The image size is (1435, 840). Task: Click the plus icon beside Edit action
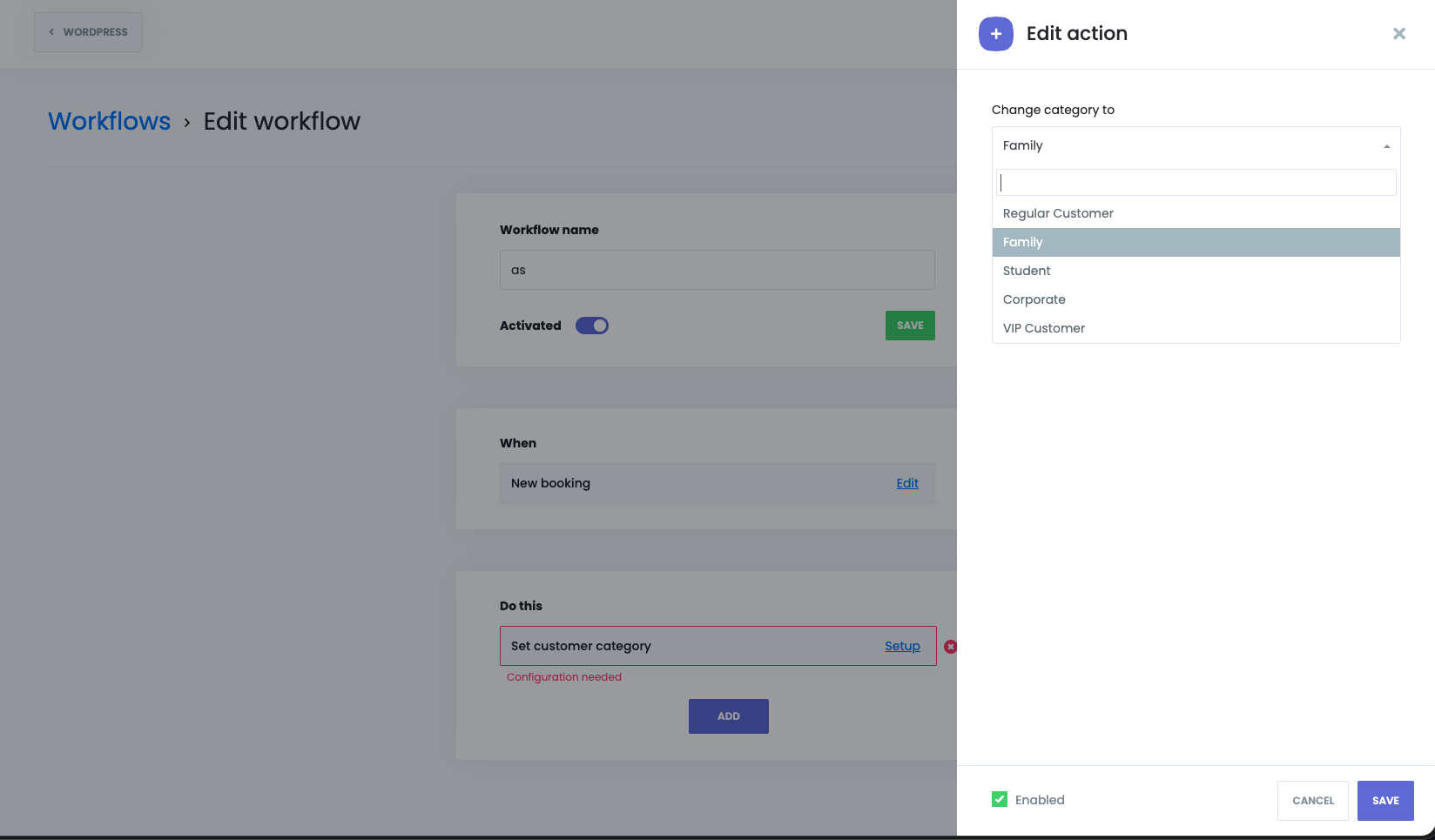tap(995, 34)
